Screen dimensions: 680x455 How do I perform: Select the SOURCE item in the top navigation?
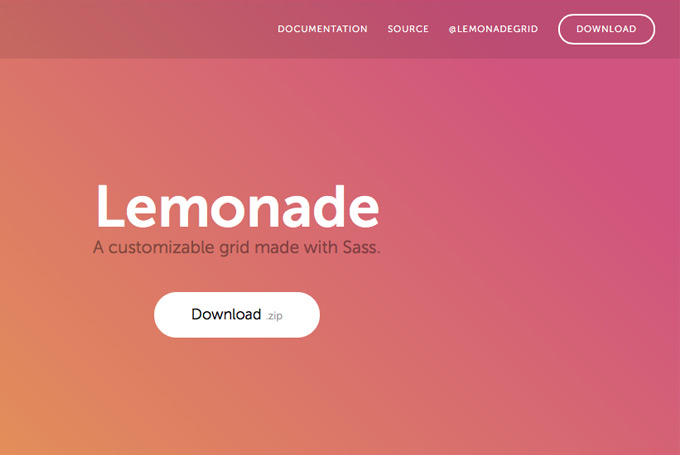[408, 29]
